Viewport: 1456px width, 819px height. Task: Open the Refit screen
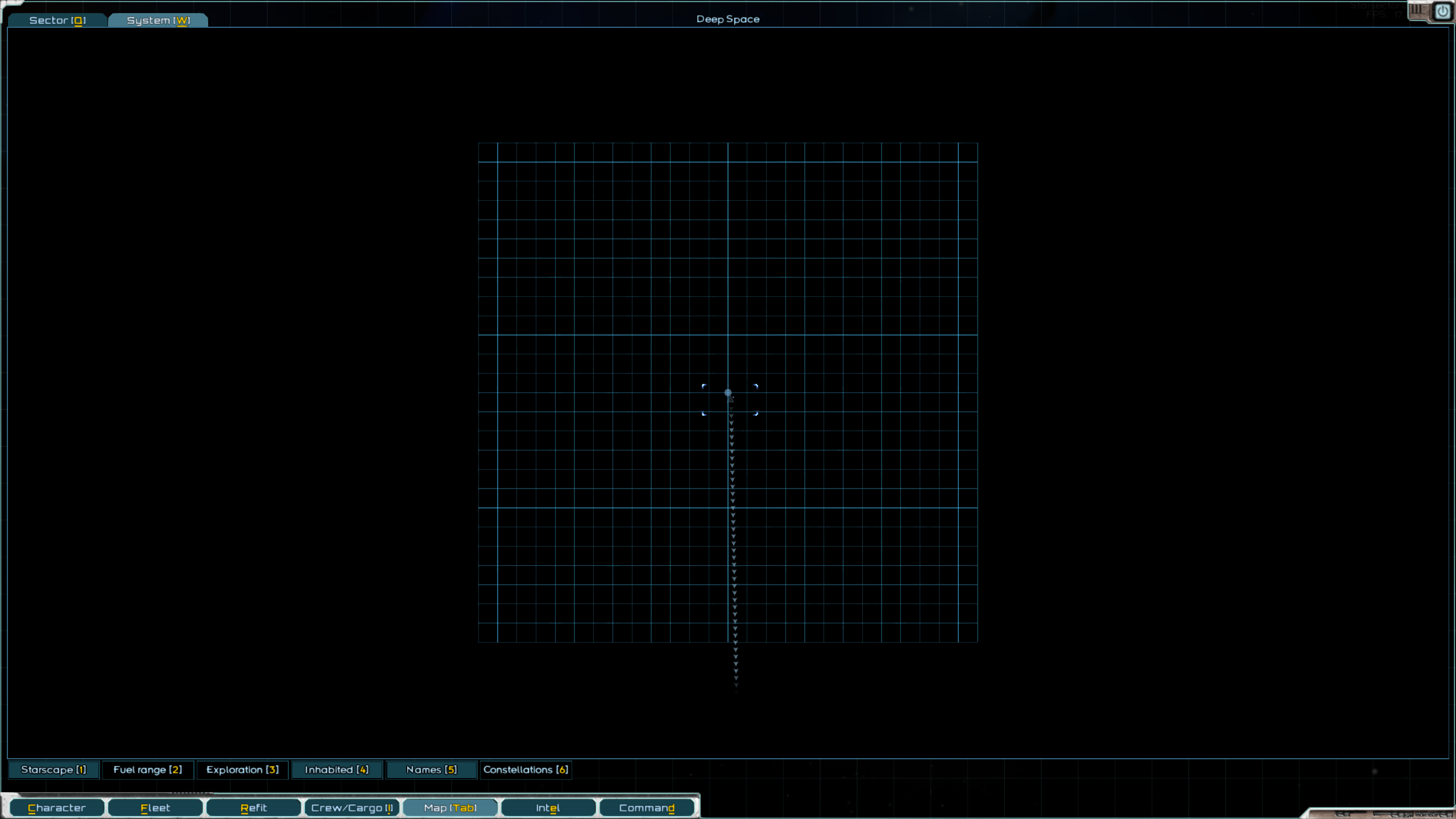click(254, 808)
